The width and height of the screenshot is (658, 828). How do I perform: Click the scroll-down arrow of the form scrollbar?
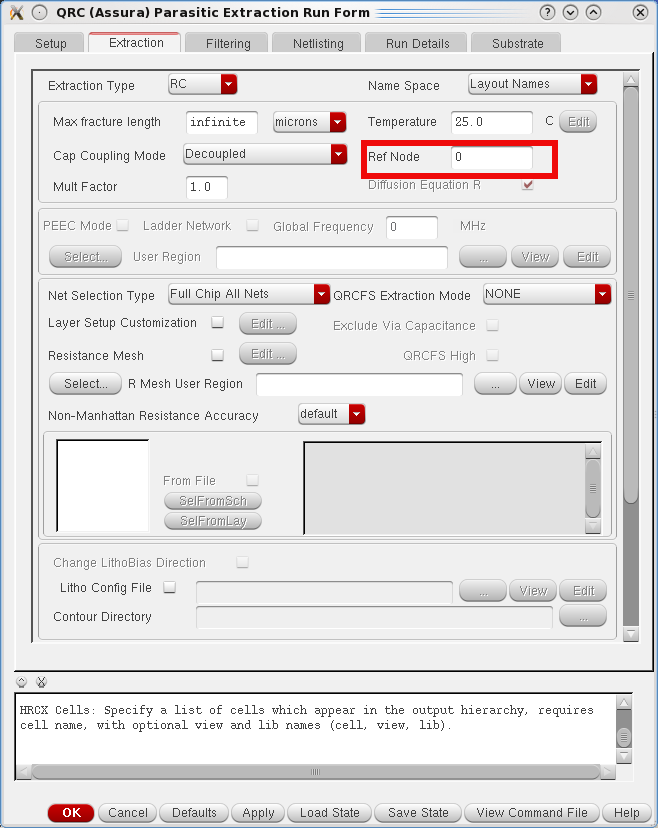[630, 634]
